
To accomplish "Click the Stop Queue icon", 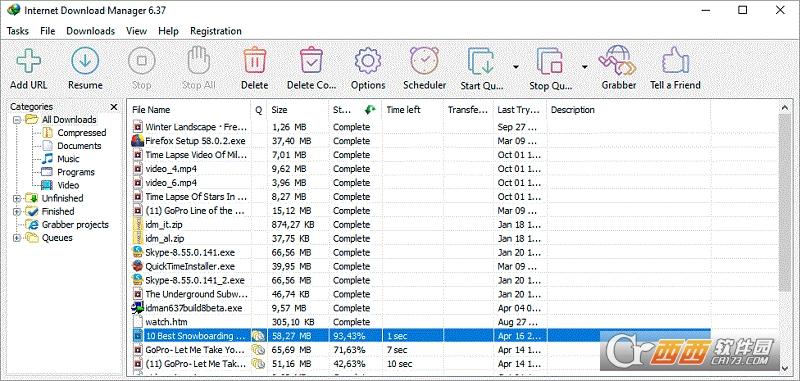I will pyautogui.click(x=550, y=61).
